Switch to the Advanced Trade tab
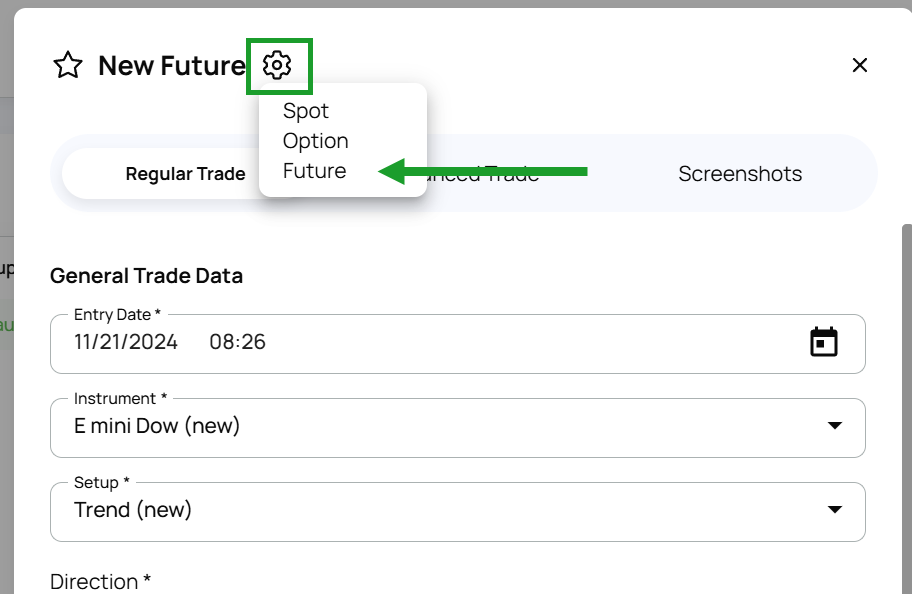912x594 pixels. coord(500,174)
